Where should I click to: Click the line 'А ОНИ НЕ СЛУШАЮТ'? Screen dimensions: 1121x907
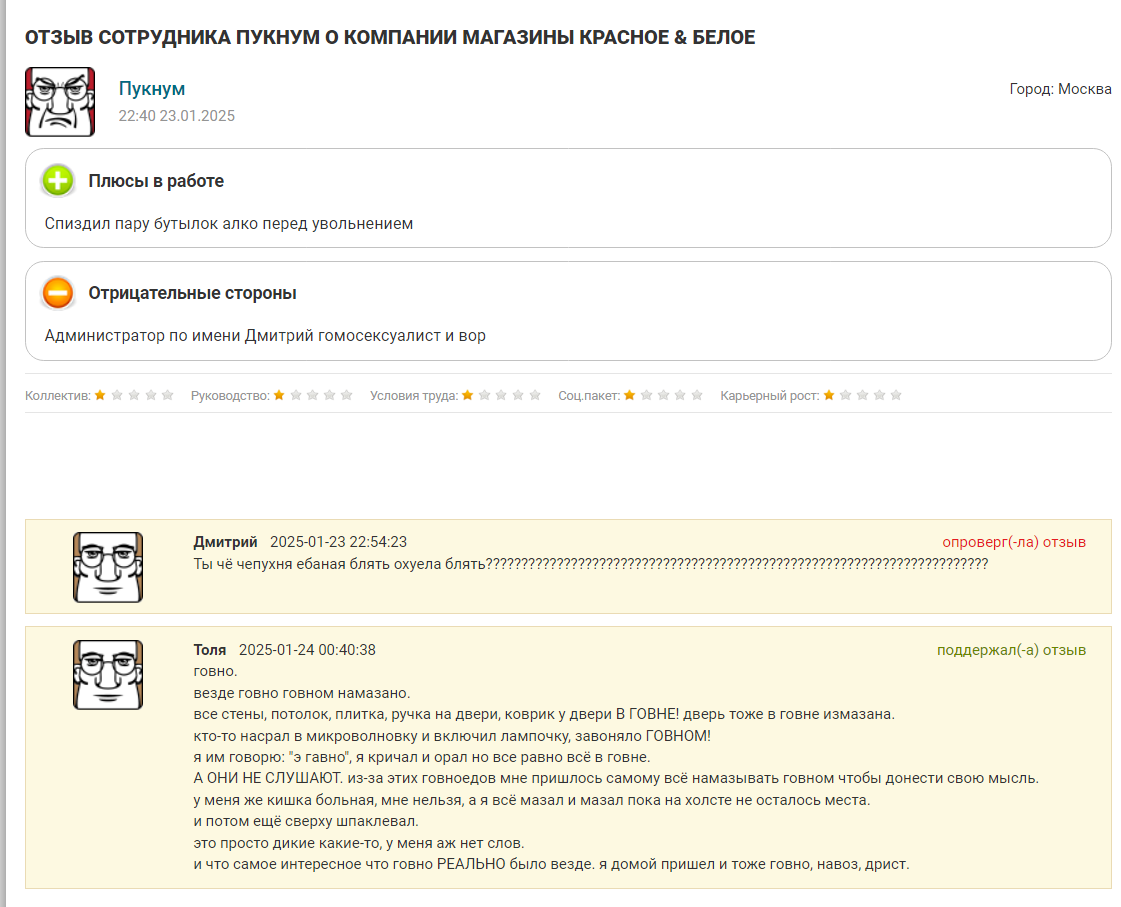point(616,778)
